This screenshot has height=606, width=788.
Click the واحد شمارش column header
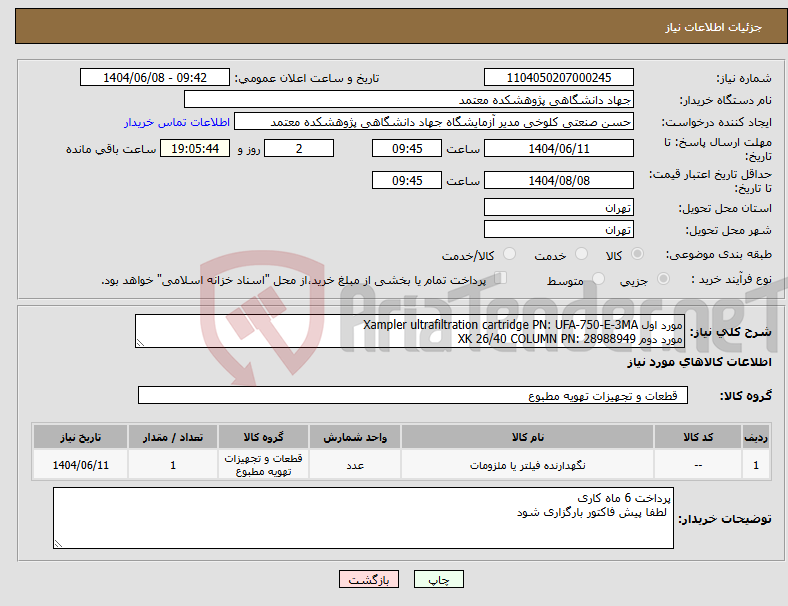[x=355, y=437]
